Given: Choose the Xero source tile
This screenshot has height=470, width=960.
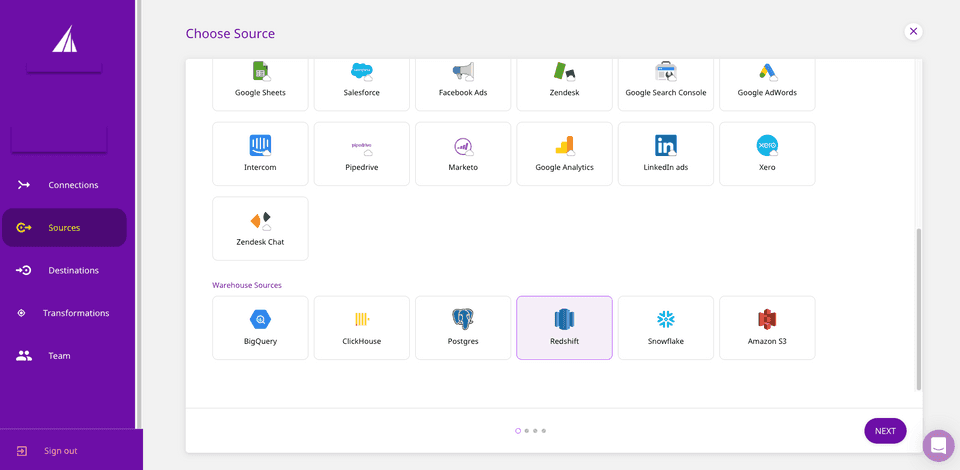Looking at the screenshot, I should (x=767, y=154).
